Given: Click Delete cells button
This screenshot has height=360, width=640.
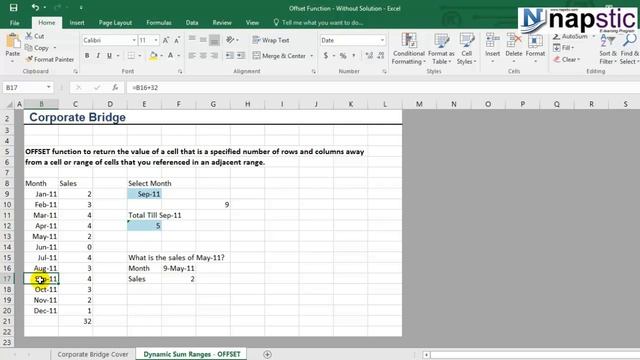Looking at the screenshot, I should pos(513,48).
